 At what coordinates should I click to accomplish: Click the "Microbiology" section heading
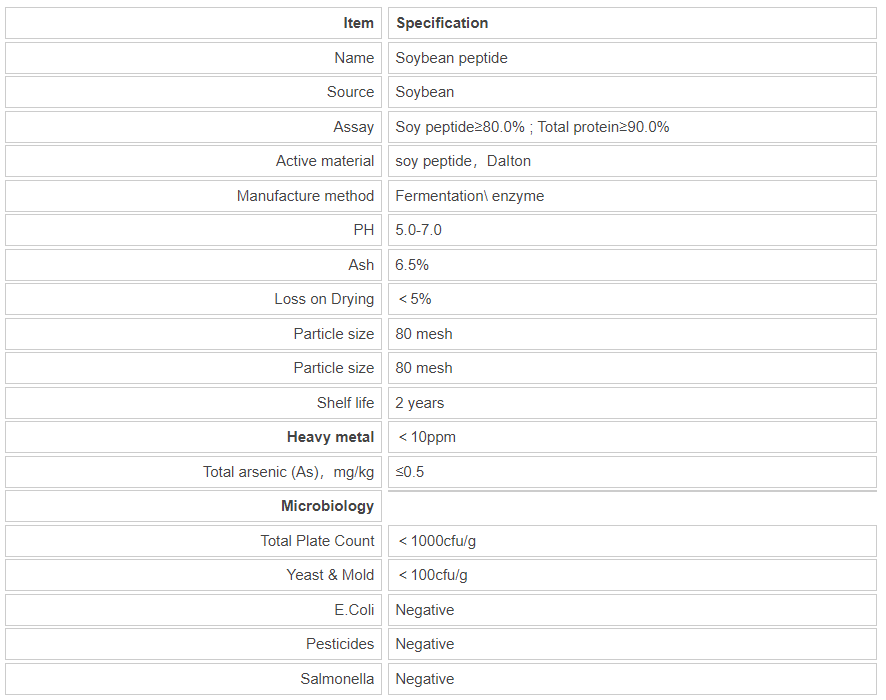(x=327, y=506)
